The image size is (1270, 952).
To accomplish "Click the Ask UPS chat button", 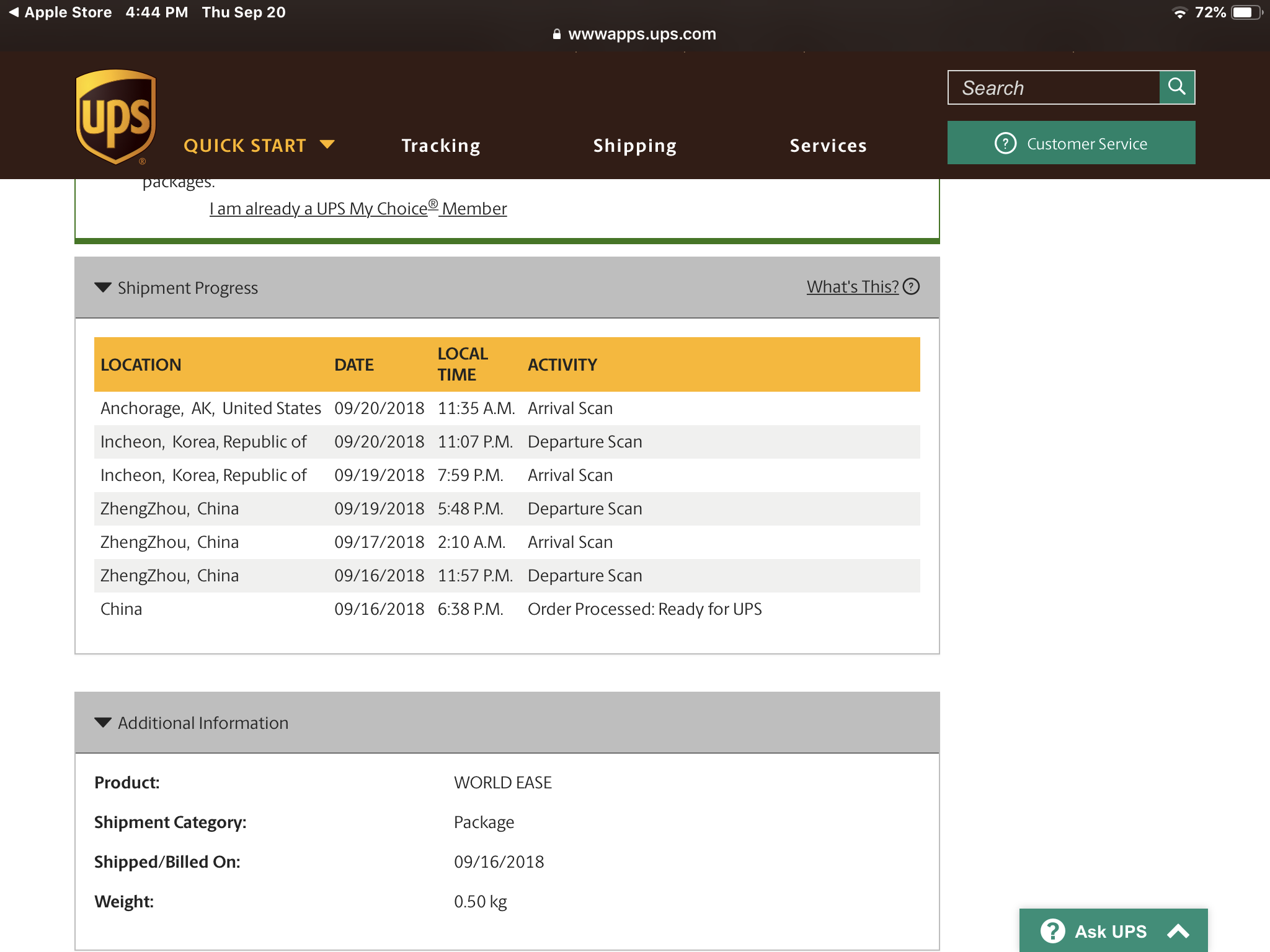I will (x=1110, y=930).
